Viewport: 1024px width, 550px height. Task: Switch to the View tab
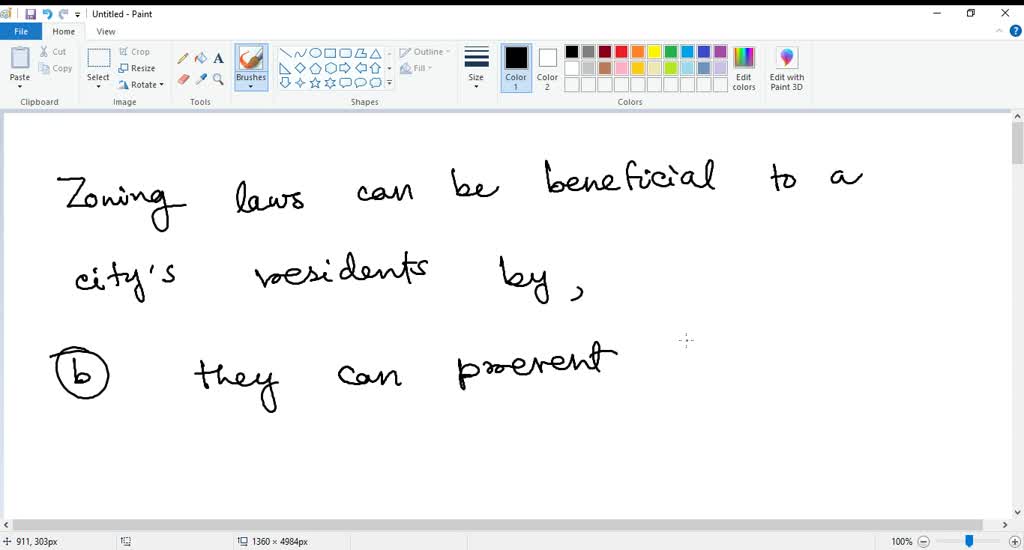106,32
